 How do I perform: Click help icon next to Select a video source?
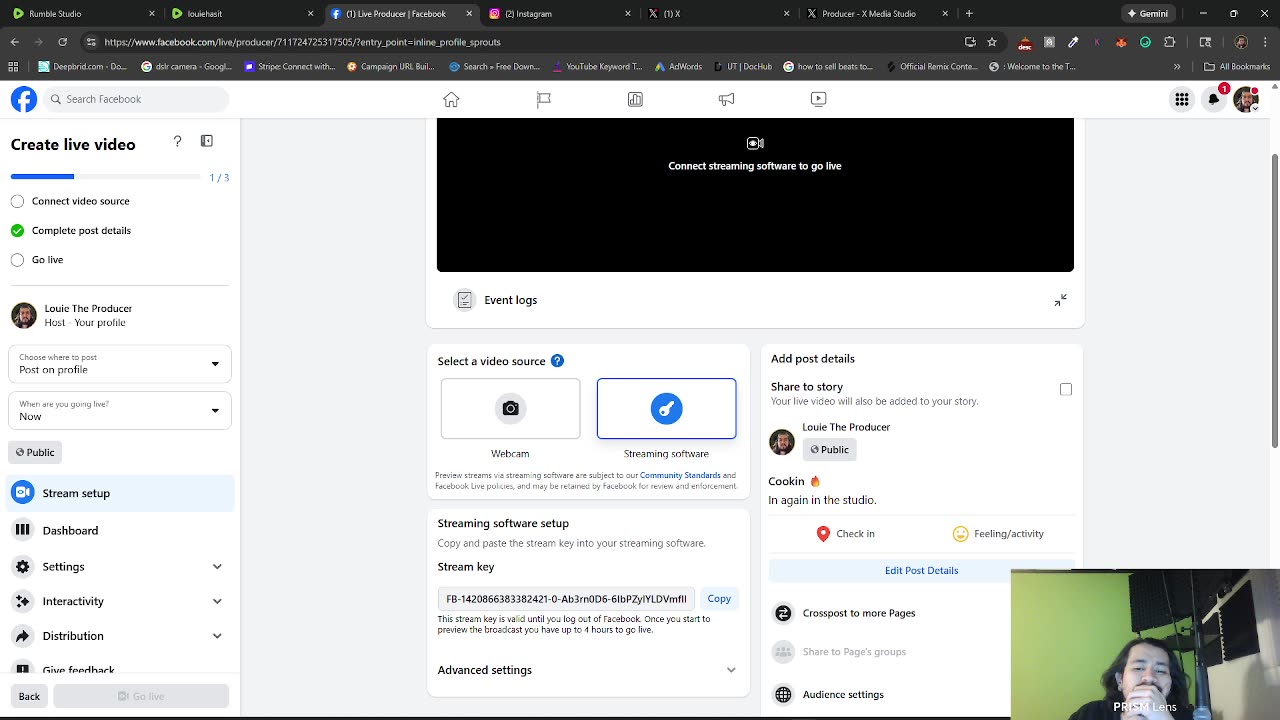(x=557, y=361)
